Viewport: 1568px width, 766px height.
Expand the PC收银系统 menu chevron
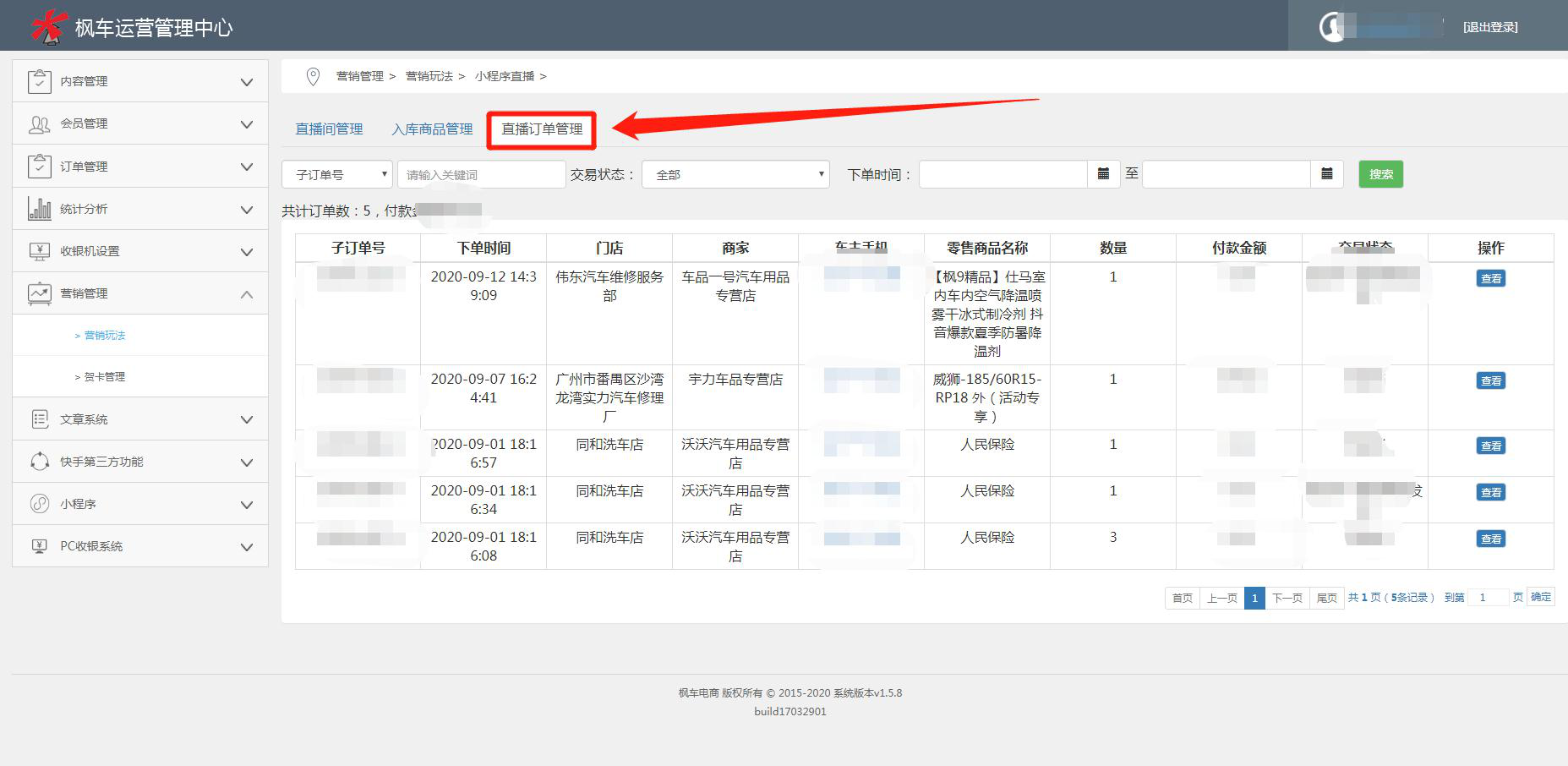[x=247, y=547]
